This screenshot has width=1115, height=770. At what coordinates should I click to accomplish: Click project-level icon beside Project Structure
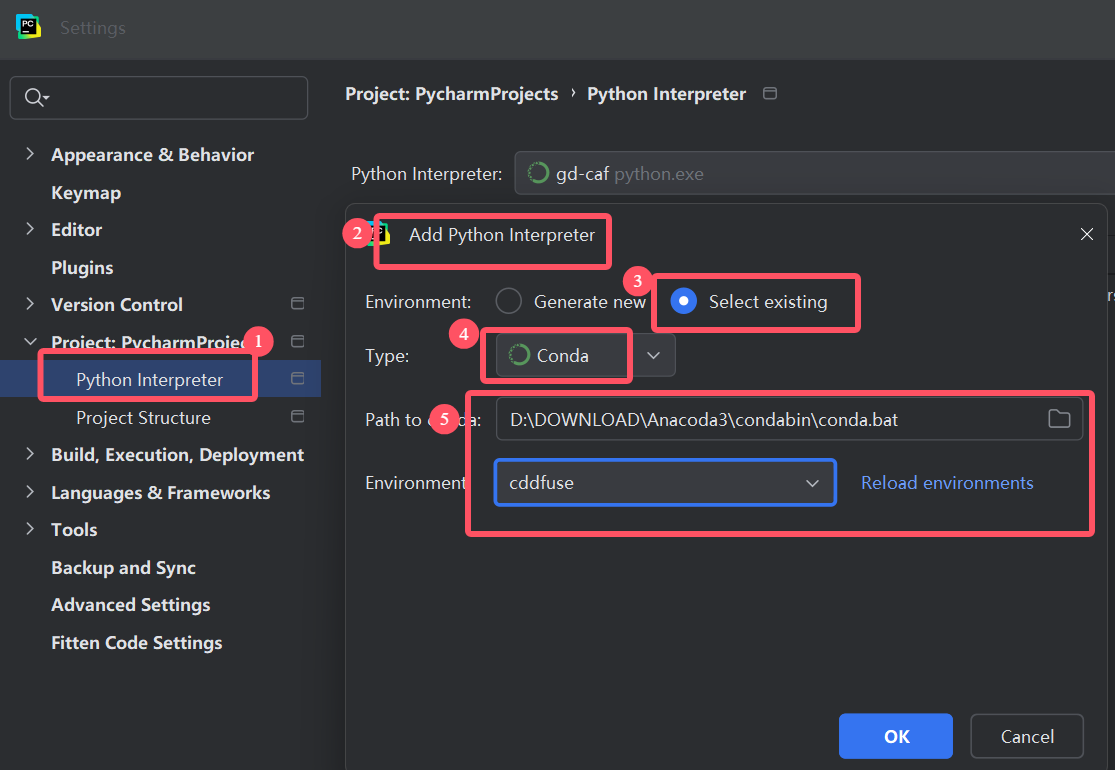(298, 416)
